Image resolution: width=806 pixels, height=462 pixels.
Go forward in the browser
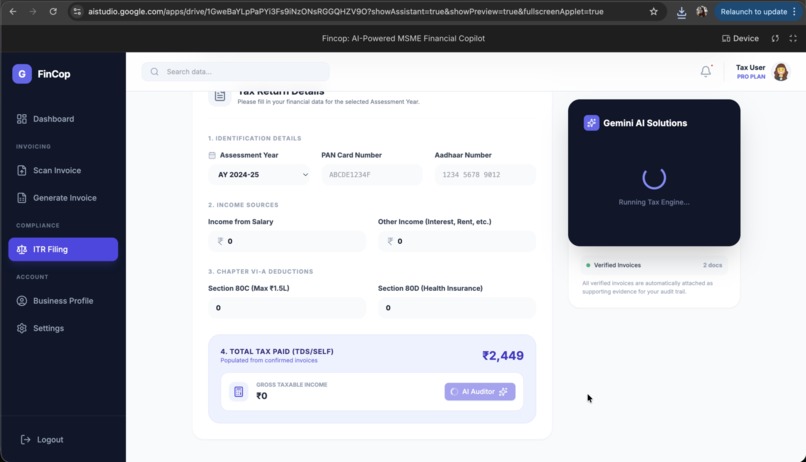pyautogui.click(x=33, y=11)
